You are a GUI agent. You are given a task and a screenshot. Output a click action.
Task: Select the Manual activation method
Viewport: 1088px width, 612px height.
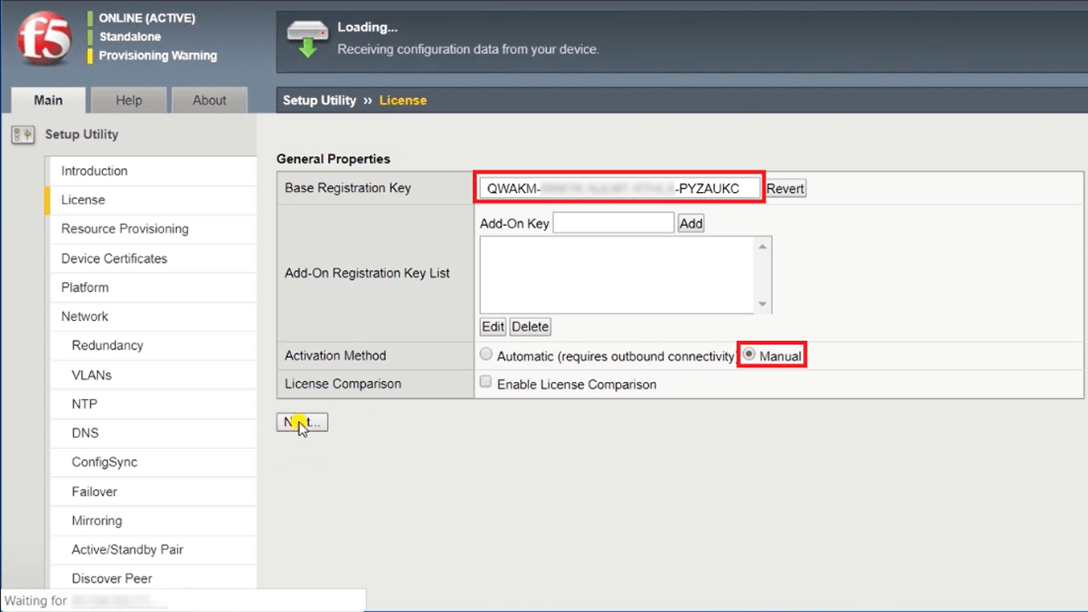pyautogui.click(x=749, y=354)
